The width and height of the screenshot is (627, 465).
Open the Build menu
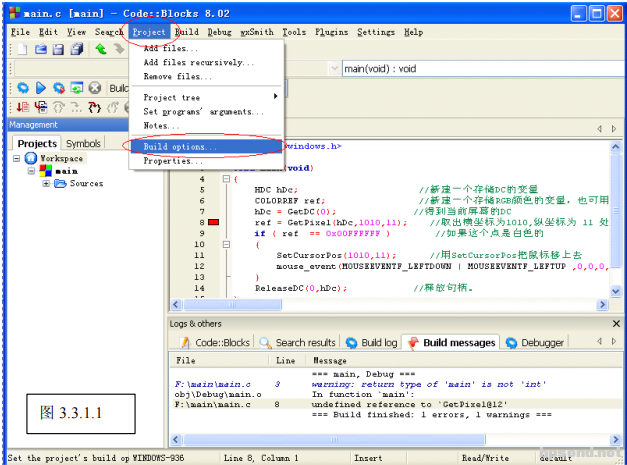point(187,32)
